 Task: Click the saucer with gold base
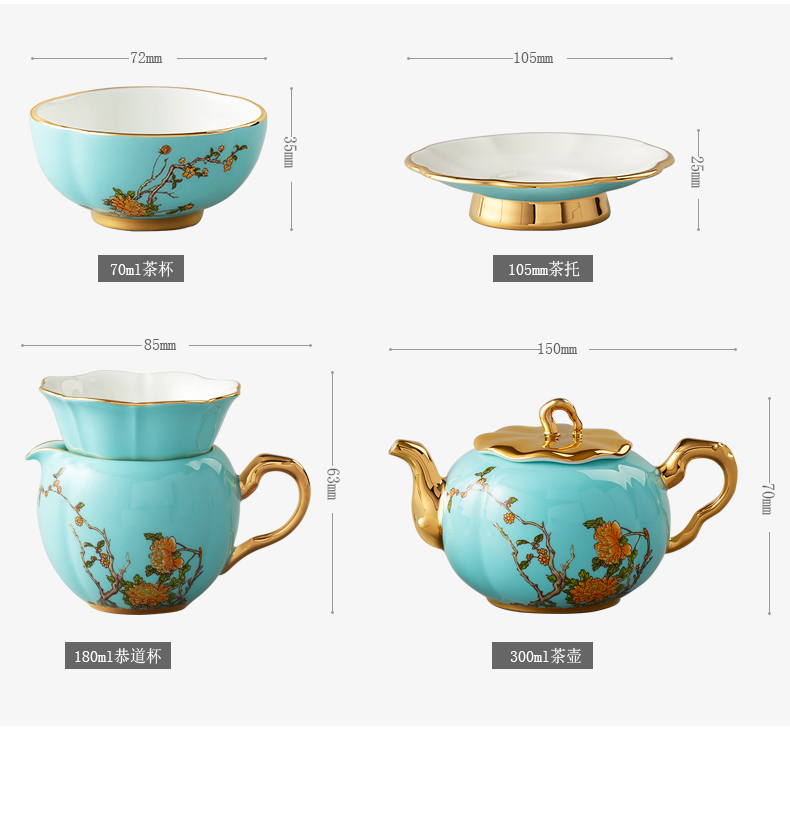[x=539, y=181]
